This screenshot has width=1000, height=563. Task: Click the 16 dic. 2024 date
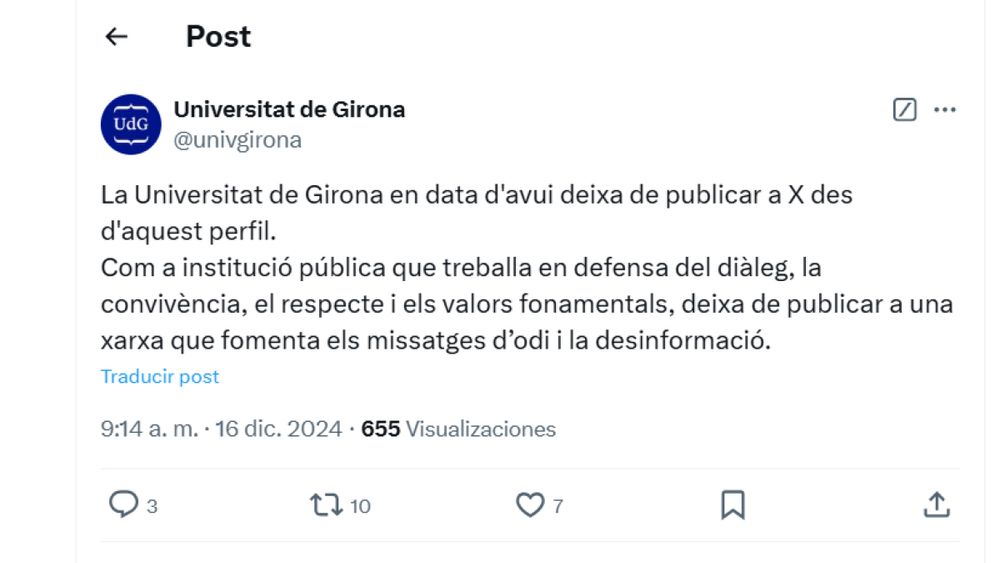point(278,429)
